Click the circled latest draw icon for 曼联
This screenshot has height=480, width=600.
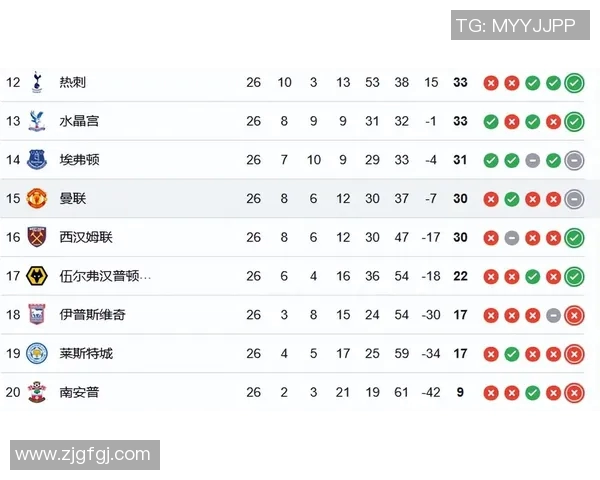point(574,199)
